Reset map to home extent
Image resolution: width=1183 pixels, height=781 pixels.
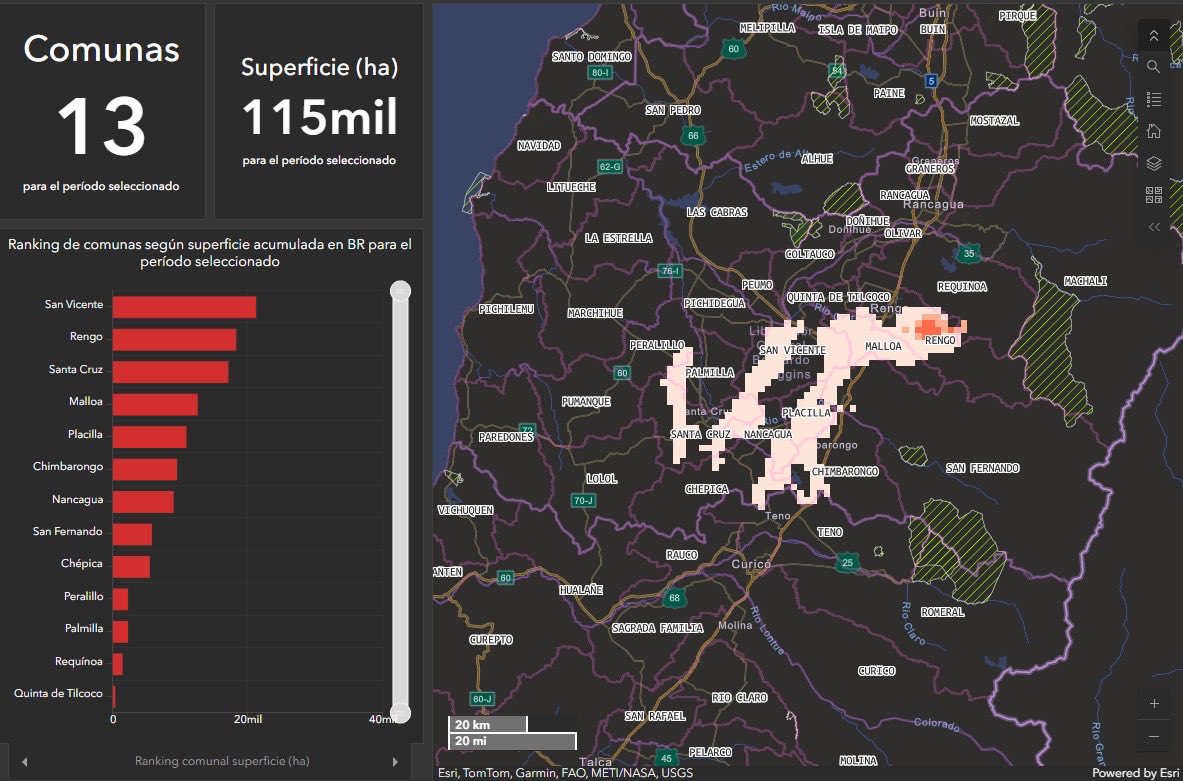tap(1153, 131)
